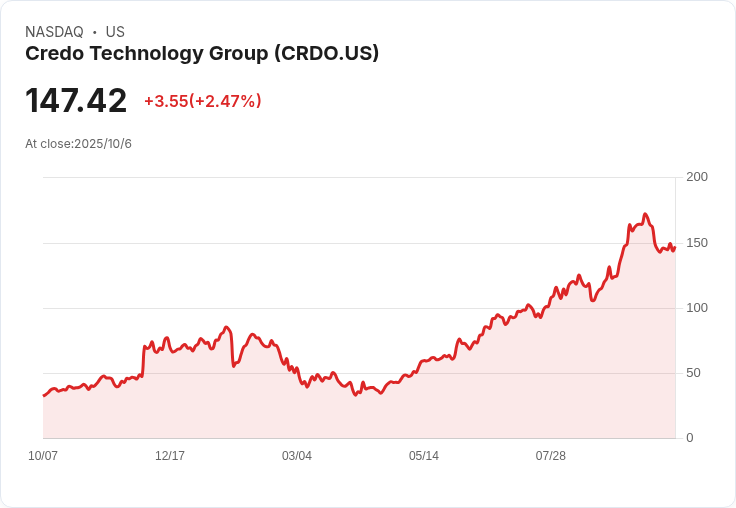This screenshot has height=508, width=736.
Task: Click the US market label
Action: pyautogui.click(x=115, y=32)
